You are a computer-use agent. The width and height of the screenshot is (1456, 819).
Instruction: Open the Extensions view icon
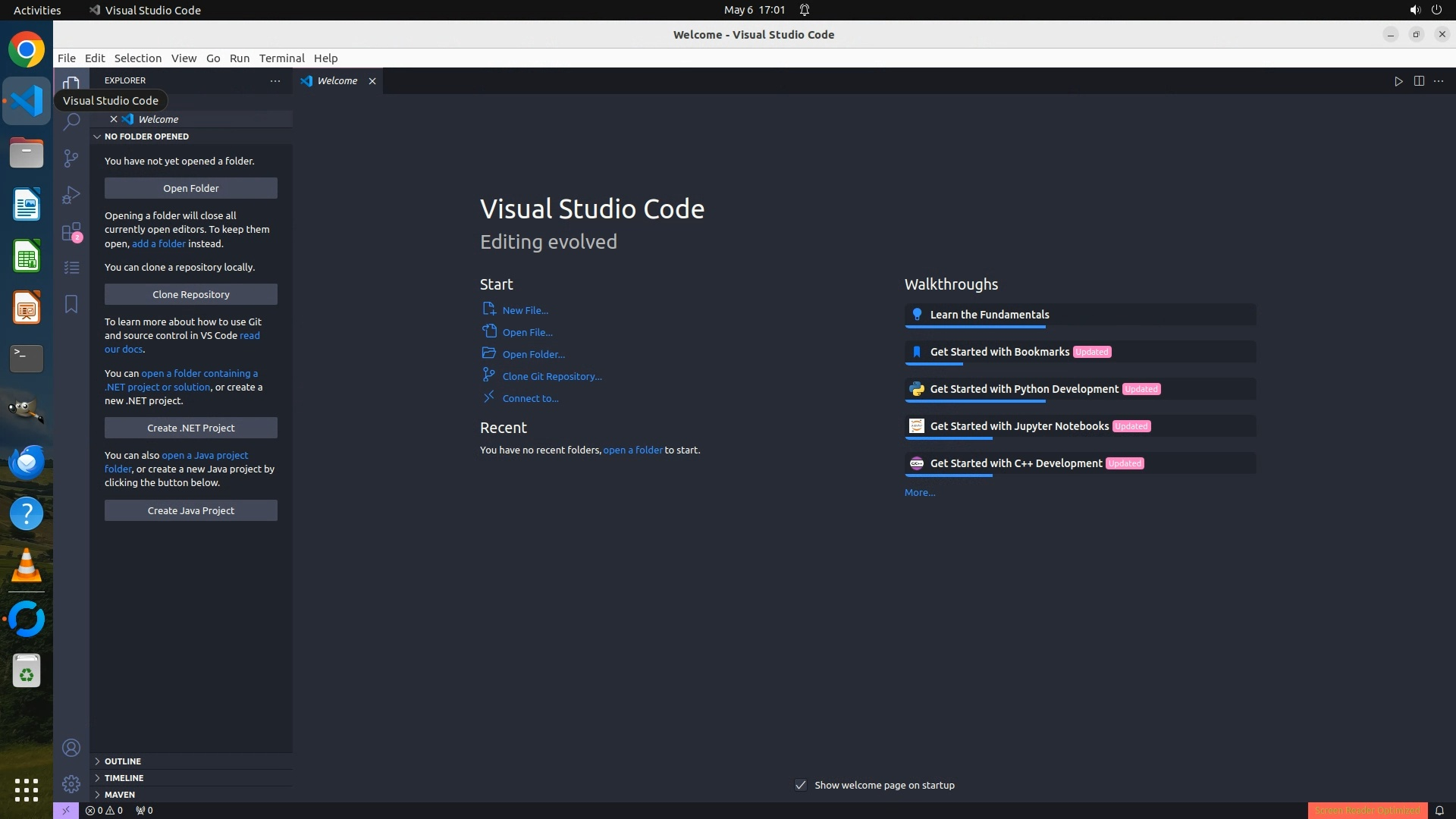[x=71, y=231]
